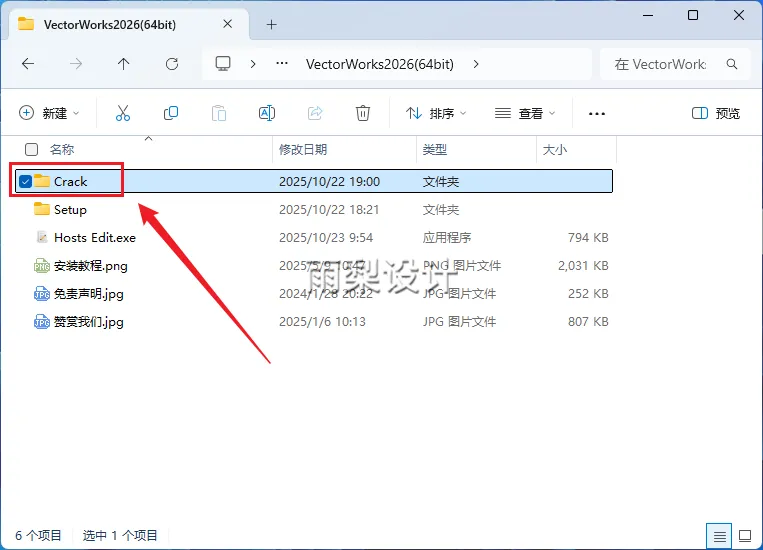Click the 2025/10/22 18:21 date cell
The height and width of the screenshot is (550, 763).
(329, 210)
